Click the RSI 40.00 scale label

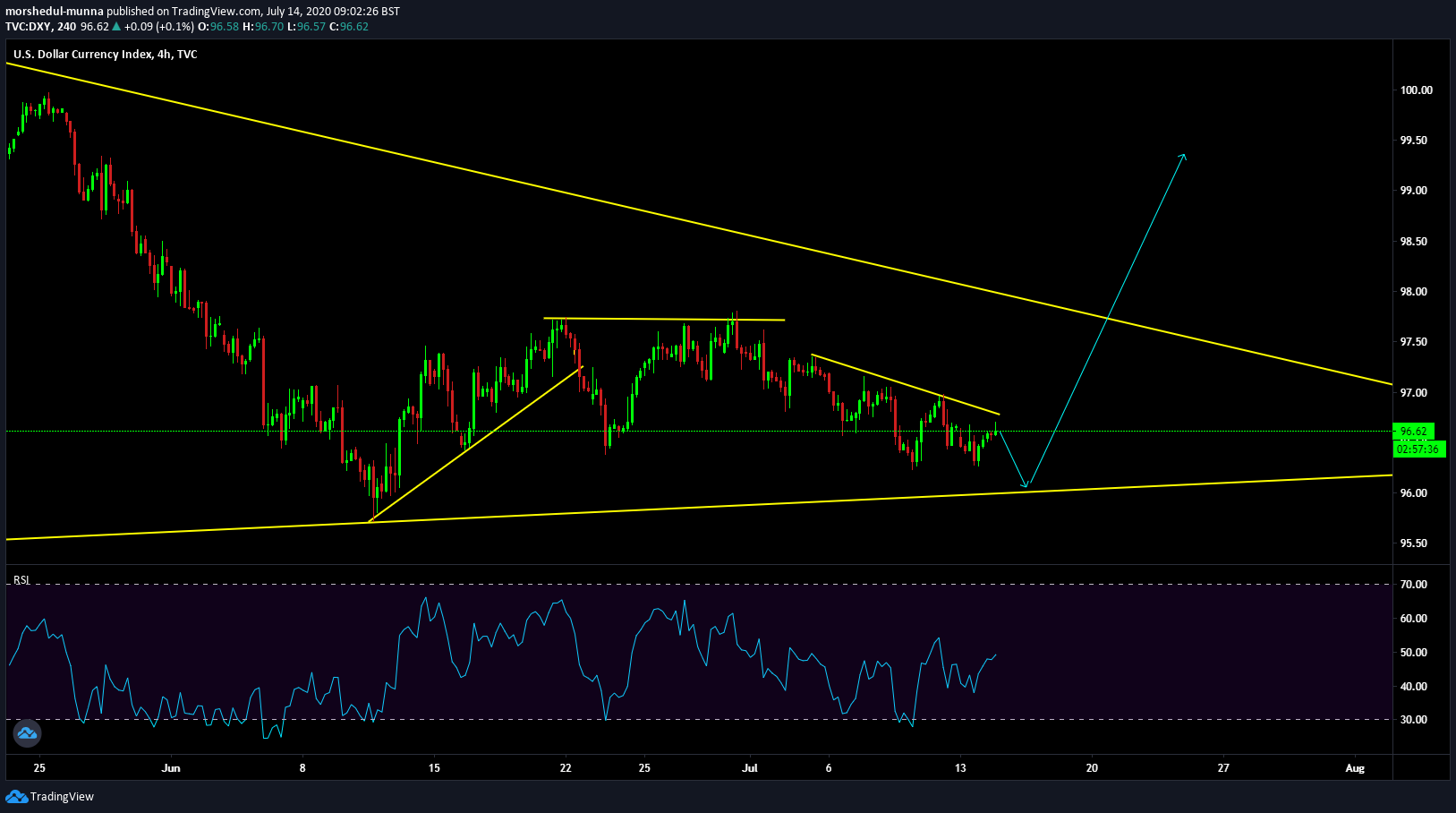pyautogui.click(x=1414, y=687)
